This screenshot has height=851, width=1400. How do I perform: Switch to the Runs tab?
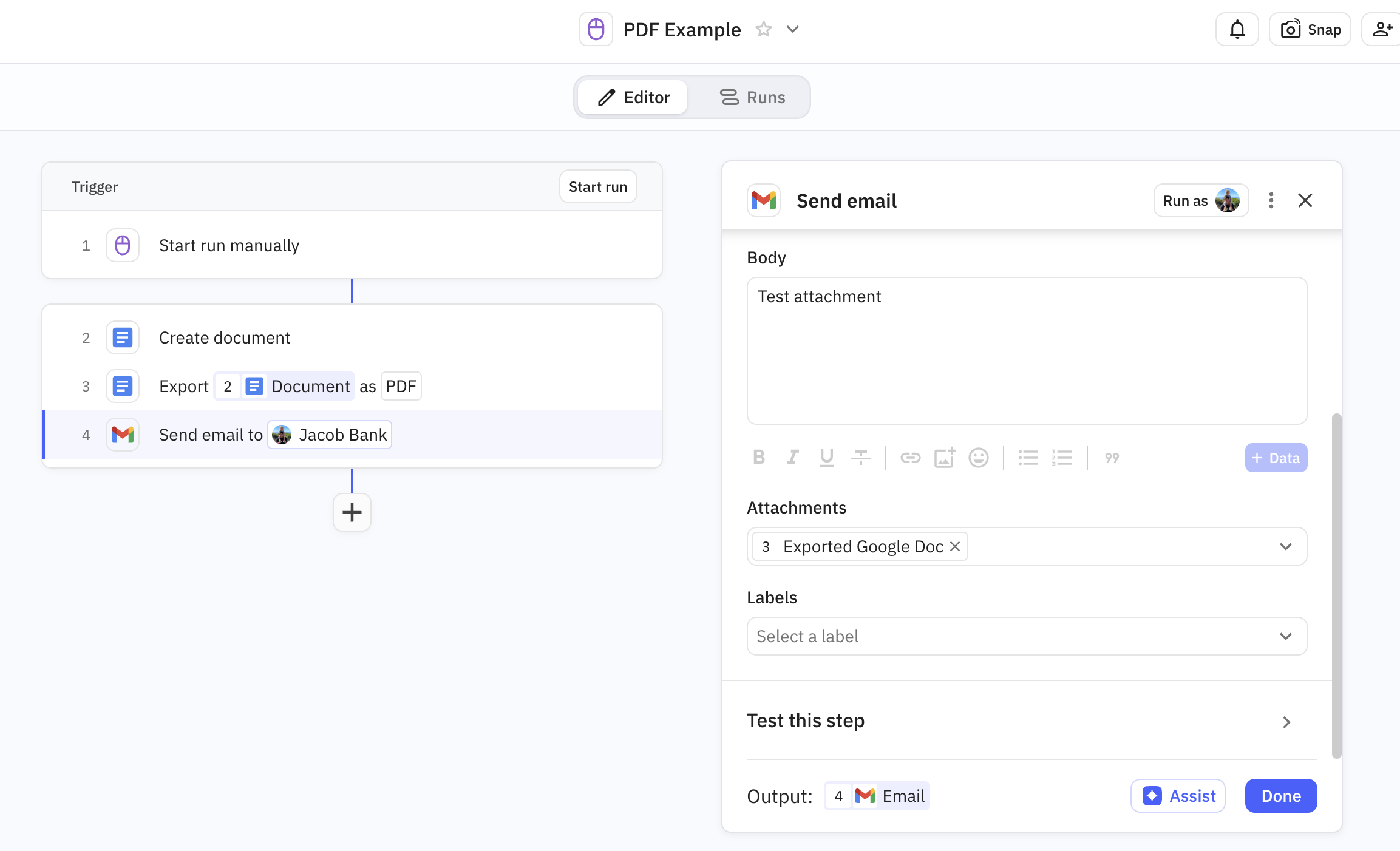click(753, 97)
